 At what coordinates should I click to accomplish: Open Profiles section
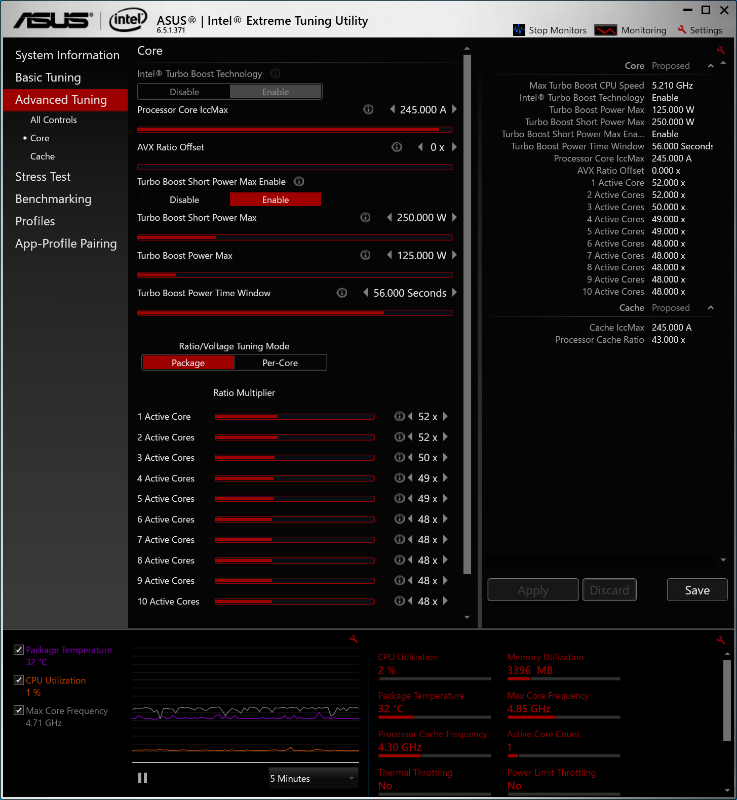click(x=35, y=221)
